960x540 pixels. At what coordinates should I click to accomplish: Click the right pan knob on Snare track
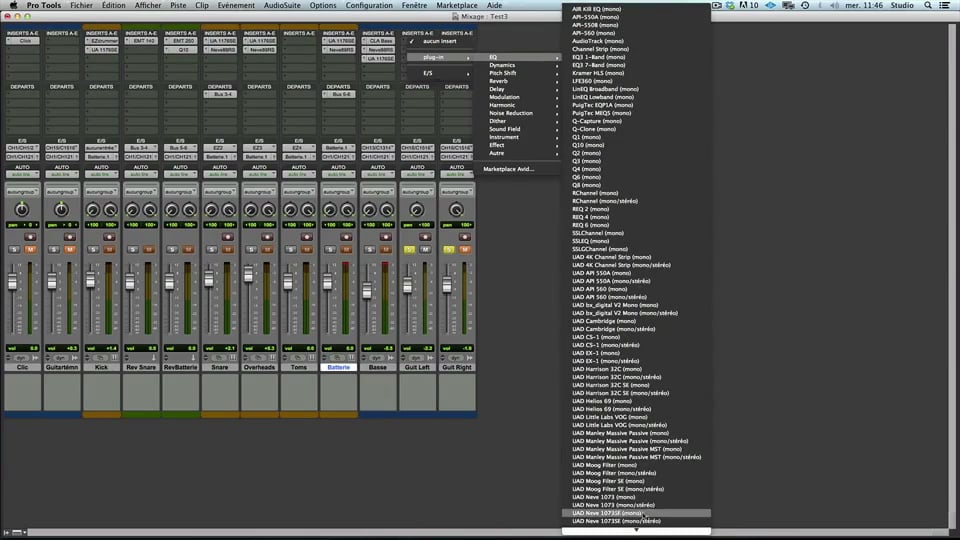point(228,210)
